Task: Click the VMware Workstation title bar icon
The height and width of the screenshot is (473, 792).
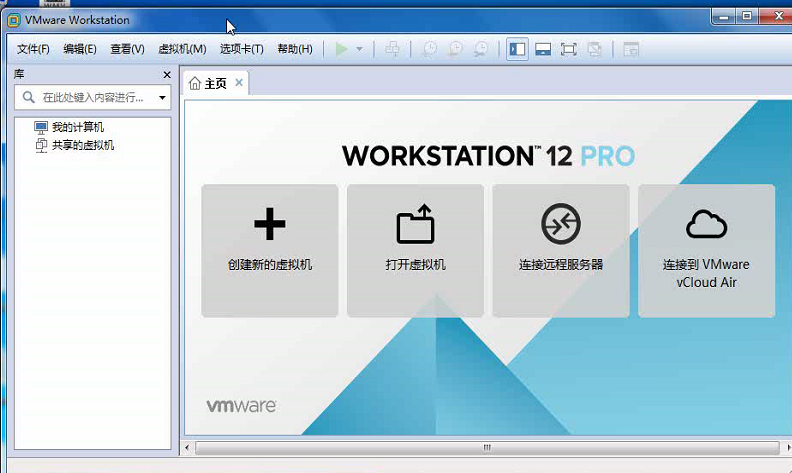Action: (x=14, y=20)
